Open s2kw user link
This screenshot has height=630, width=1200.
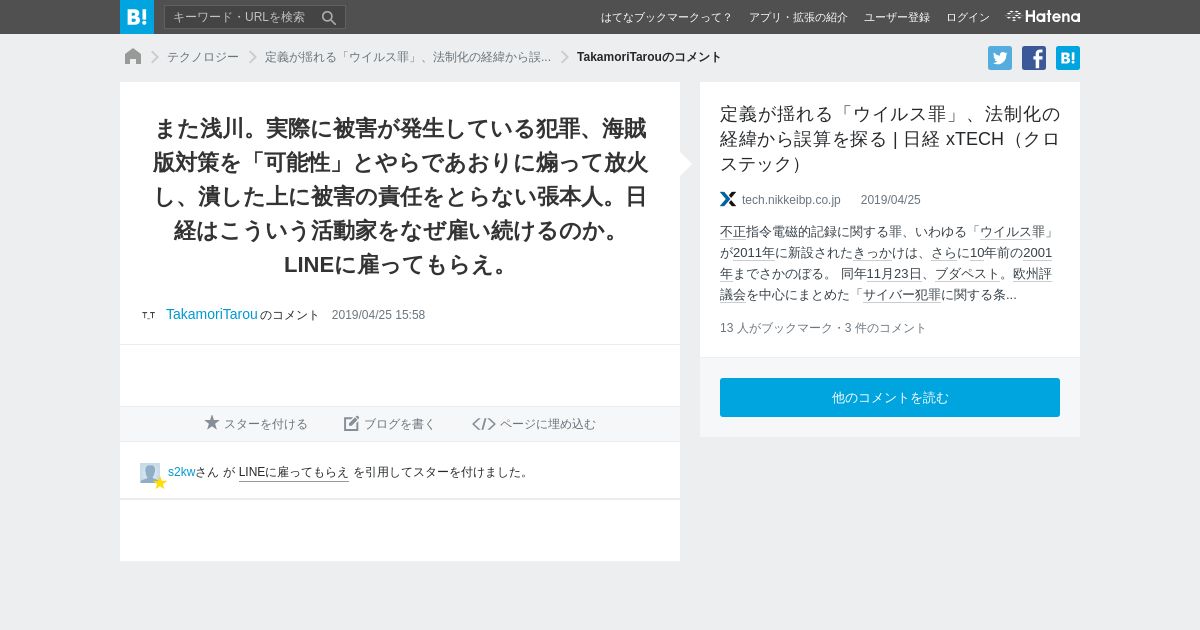click(x=181, y=472)
